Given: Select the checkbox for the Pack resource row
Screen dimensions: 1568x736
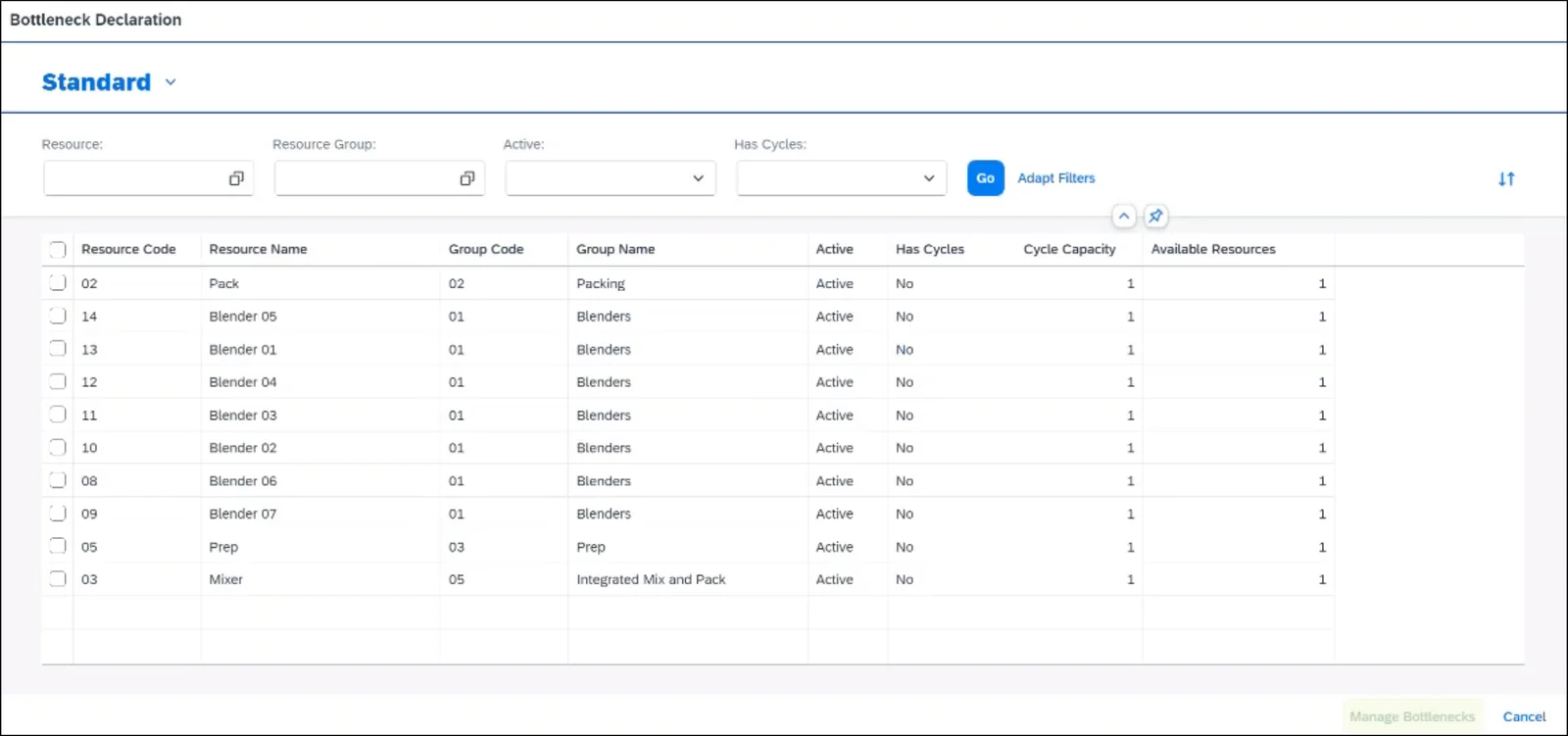Looking at the screenshot, I should tap(58, 282).
